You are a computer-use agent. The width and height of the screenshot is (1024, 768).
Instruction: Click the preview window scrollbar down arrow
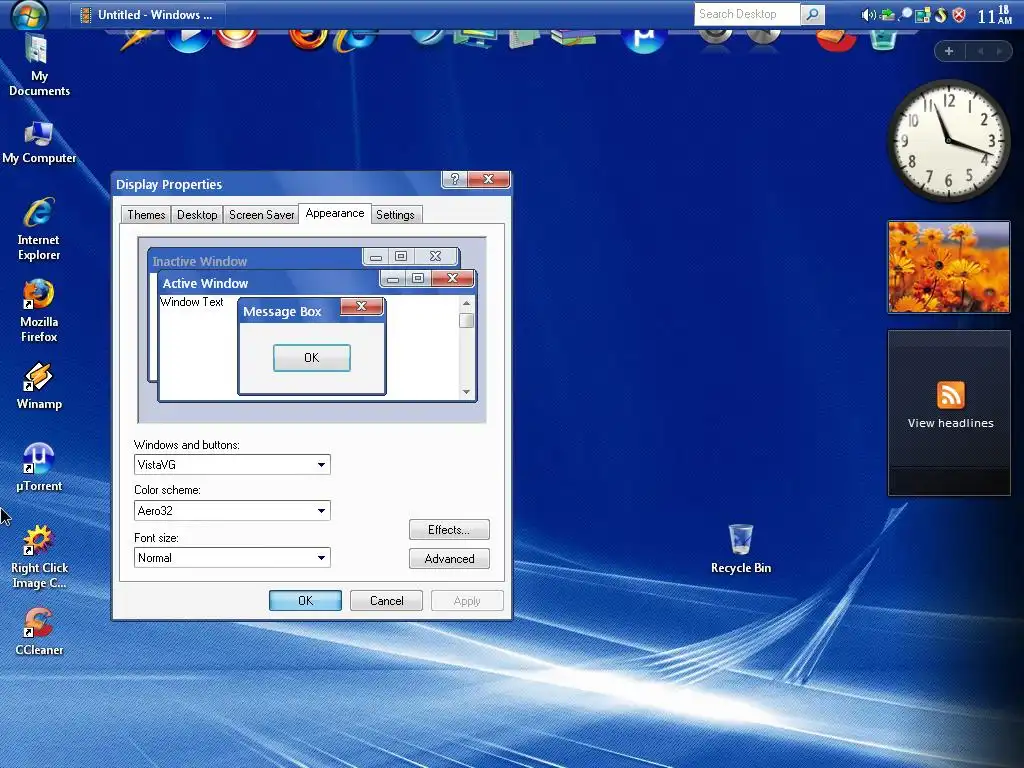[x=466, y=391]
